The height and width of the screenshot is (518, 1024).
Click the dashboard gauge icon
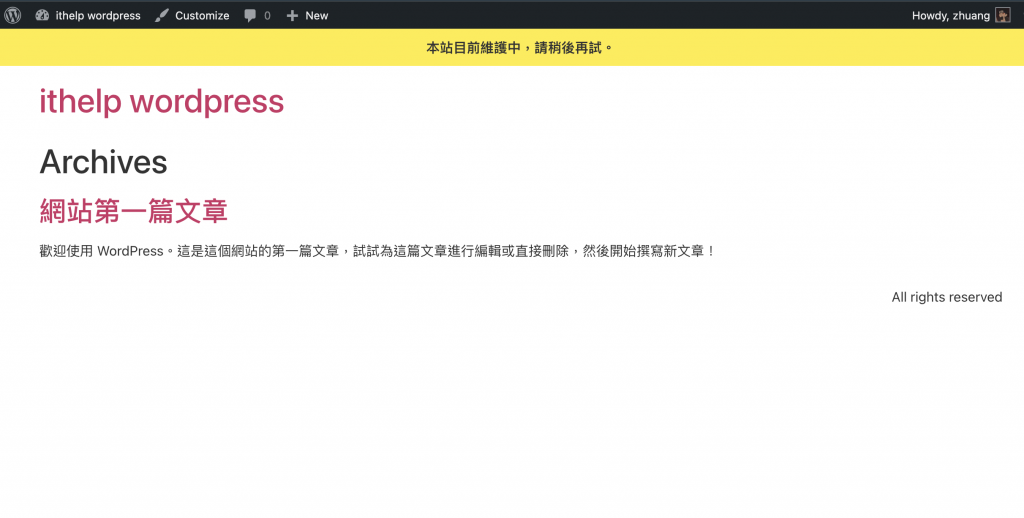pos(42,15)
